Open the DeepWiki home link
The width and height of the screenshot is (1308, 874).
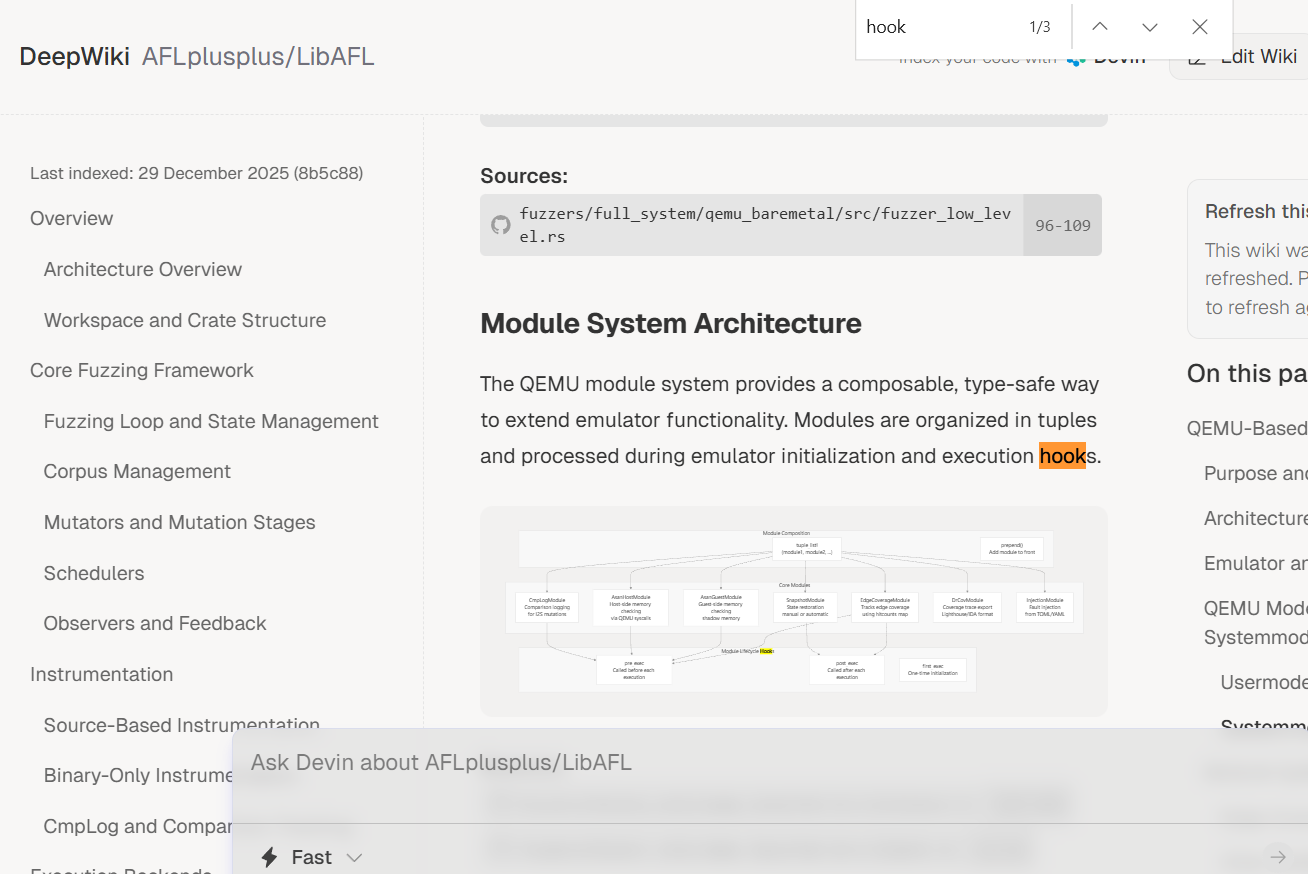74,56
